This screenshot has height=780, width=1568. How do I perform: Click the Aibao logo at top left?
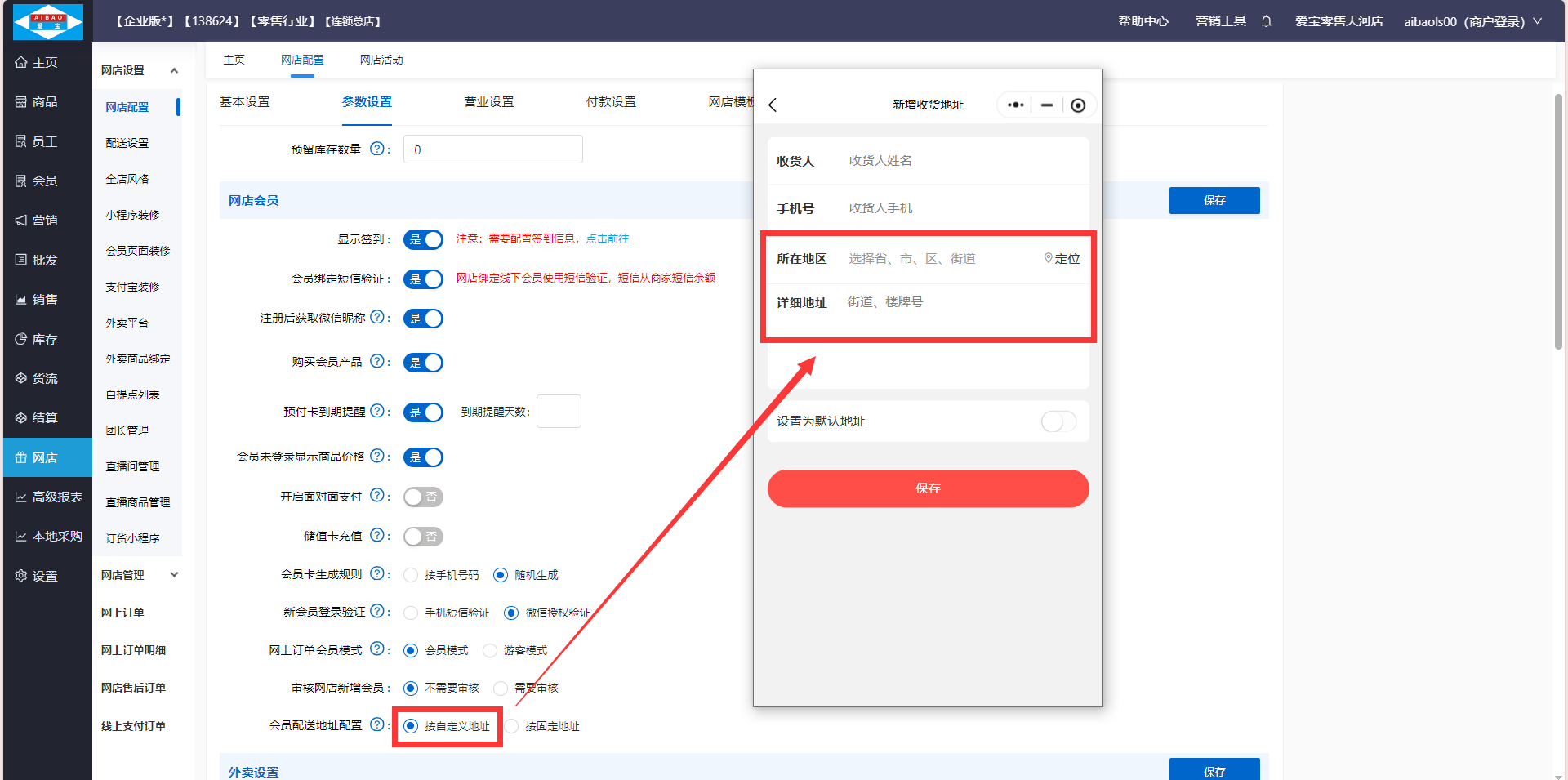tap(48, 21)
